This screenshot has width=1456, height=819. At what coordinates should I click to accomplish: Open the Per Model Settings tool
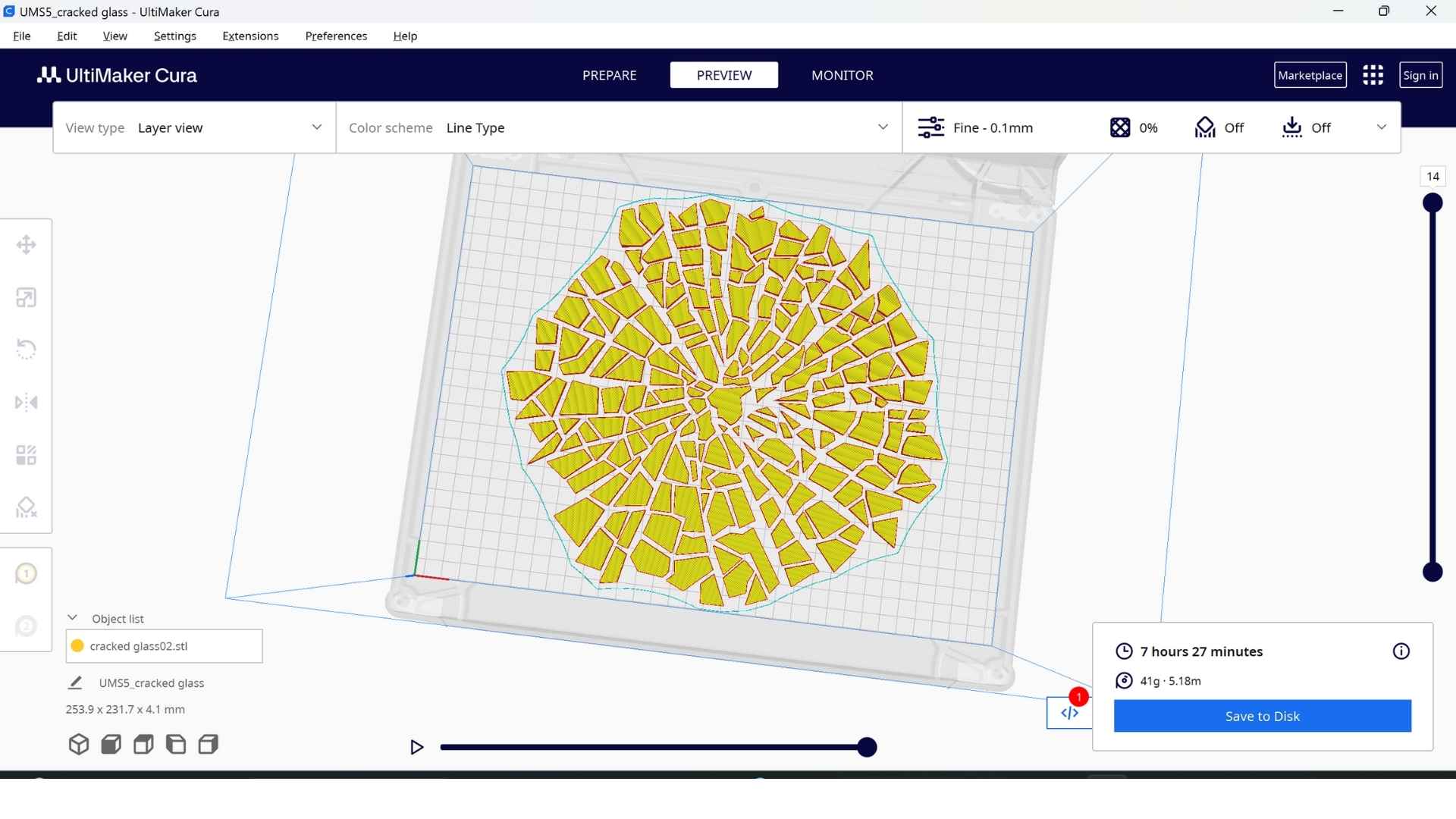coord(26,455)
